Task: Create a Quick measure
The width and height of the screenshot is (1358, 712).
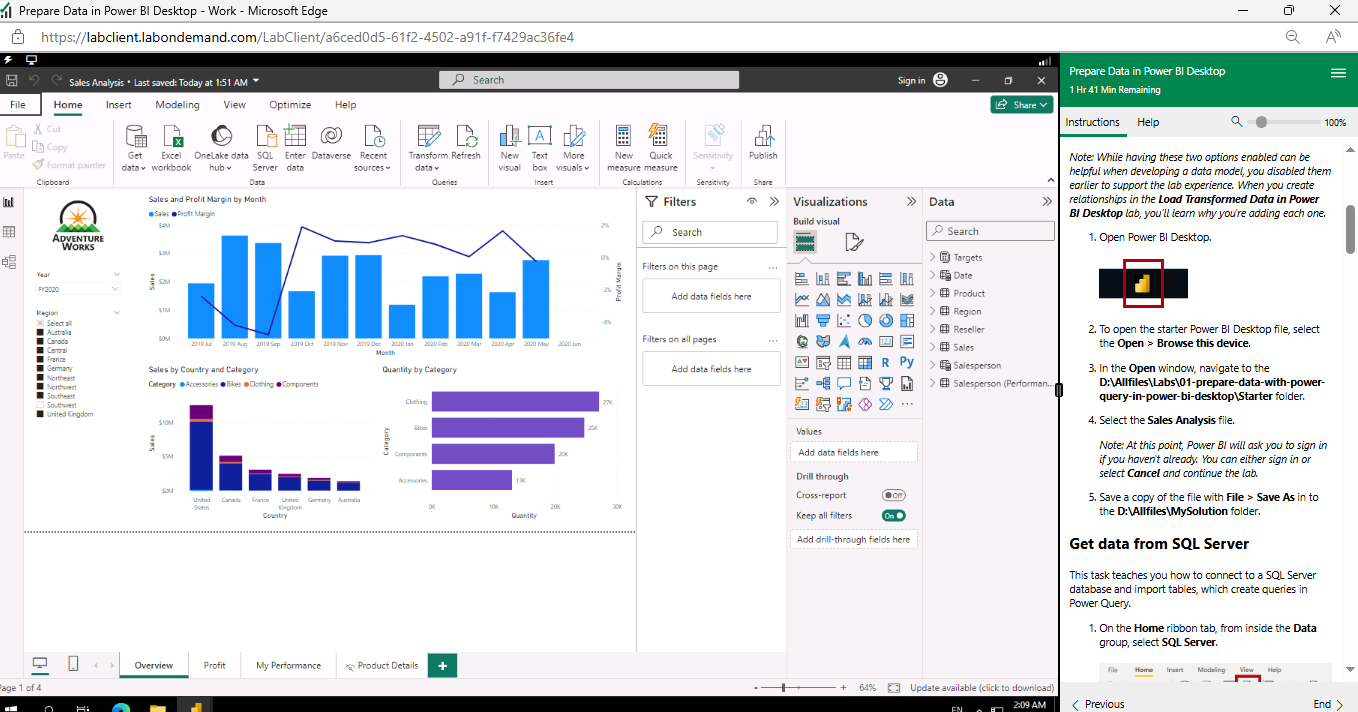Action: 661,148
